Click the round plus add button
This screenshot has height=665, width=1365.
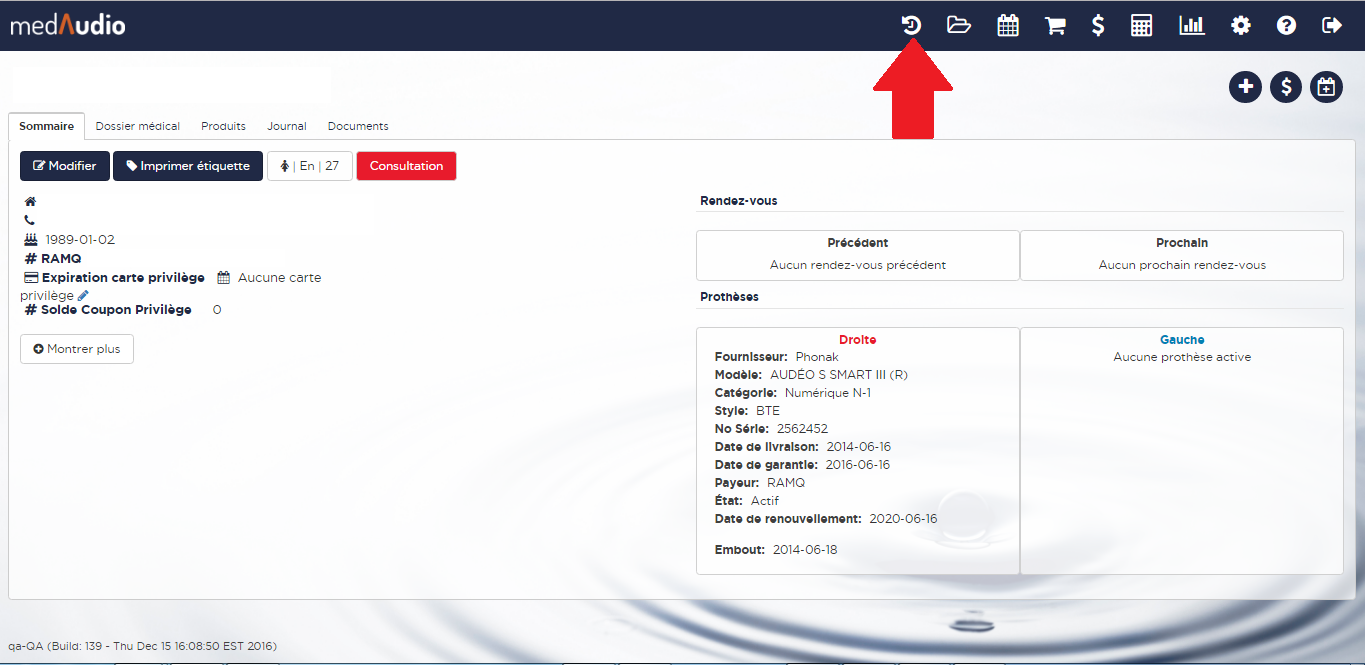(1245, 88)
